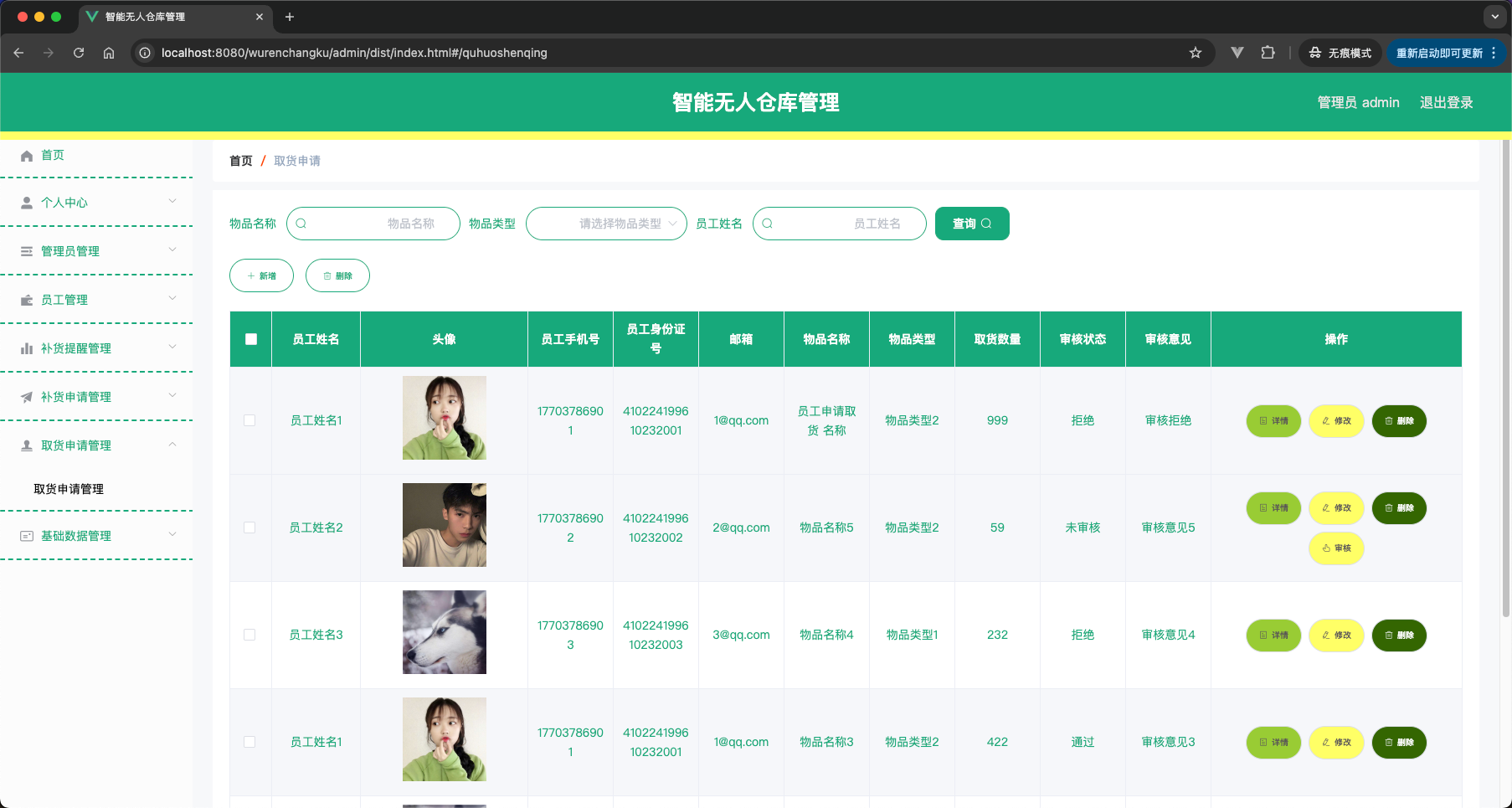Click site info icon in address bar
The height and width of the screenshot is (808, 1512).
point(145,53)
